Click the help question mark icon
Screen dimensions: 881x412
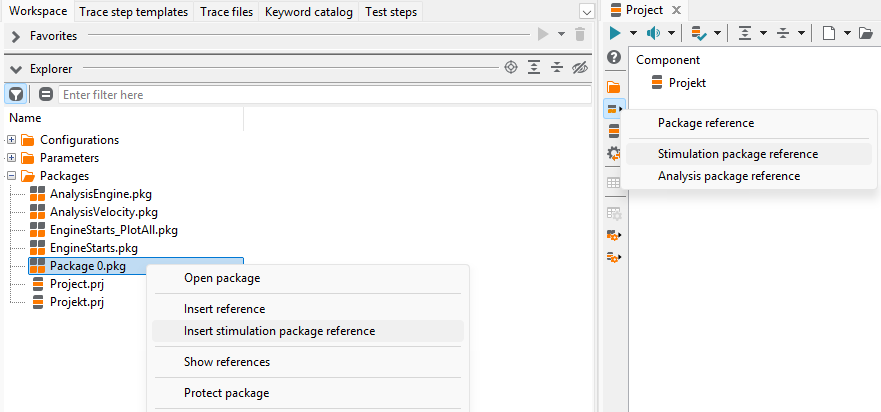(x=614, y=57)
